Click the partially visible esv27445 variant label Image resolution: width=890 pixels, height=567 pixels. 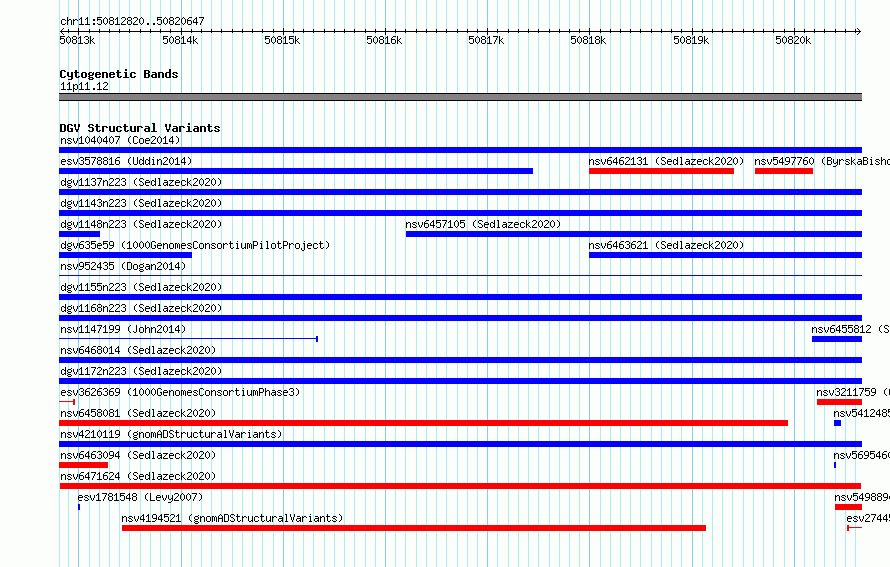pos(868,518)
